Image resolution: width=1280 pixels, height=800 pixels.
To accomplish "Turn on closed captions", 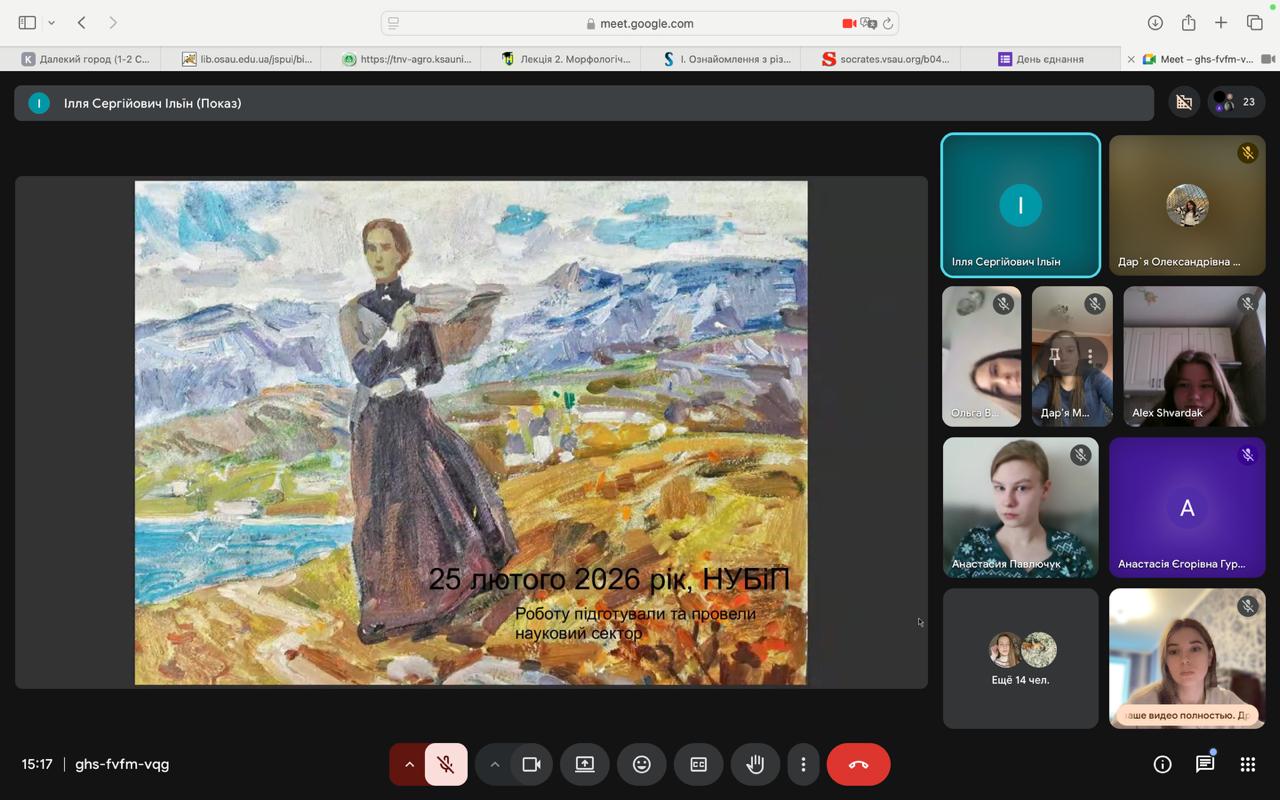I will click(x=698, y=765).
